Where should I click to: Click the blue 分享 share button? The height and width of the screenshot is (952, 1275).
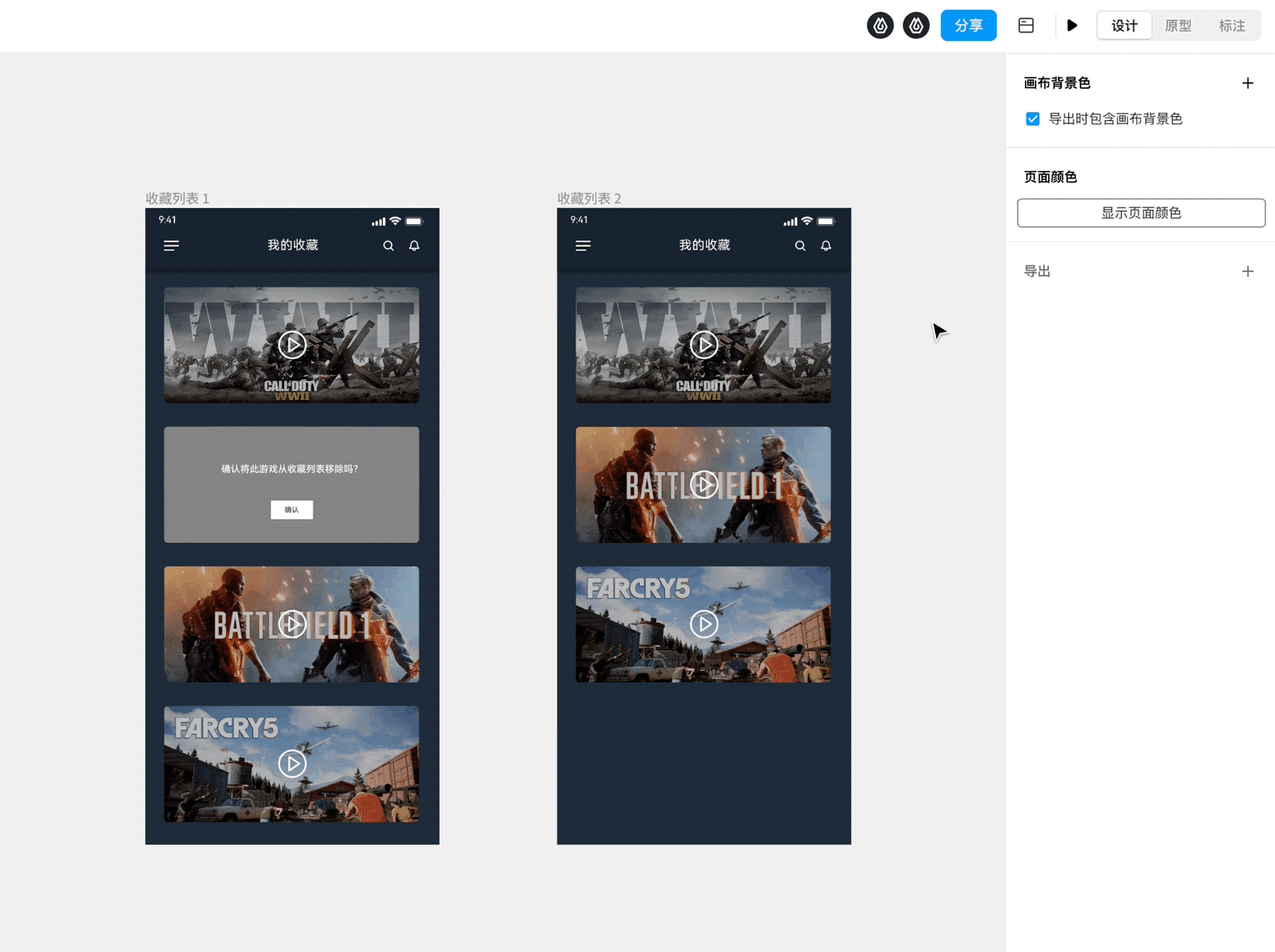[968, 26]
